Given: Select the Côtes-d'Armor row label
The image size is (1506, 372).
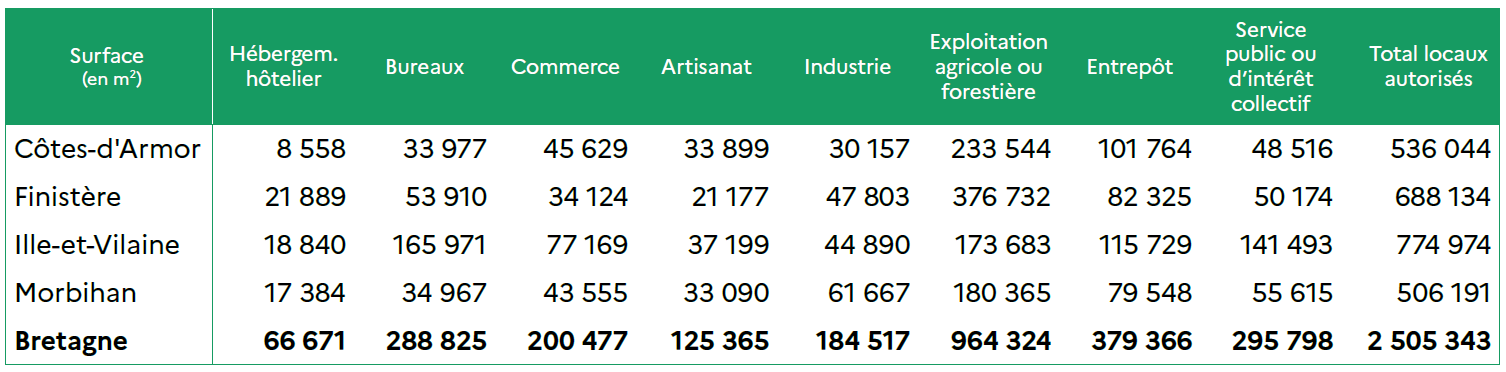Looking at the screenshot, I should point(108,149).
